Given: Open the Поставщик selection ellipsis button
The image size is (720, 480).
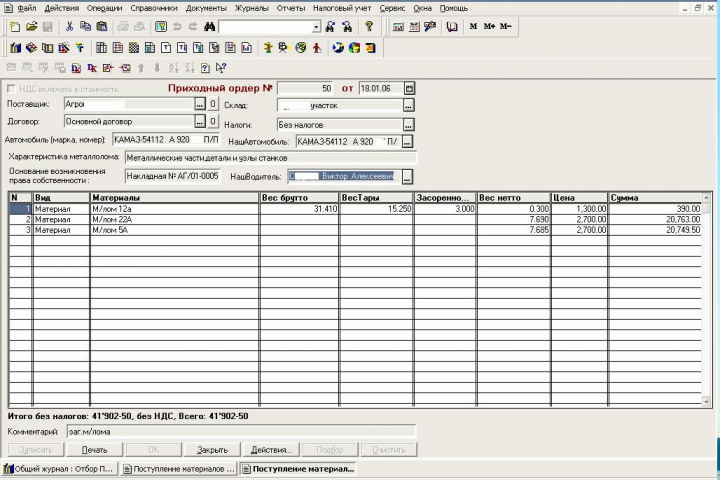Looking at the screenshot, I should point(199,104).
